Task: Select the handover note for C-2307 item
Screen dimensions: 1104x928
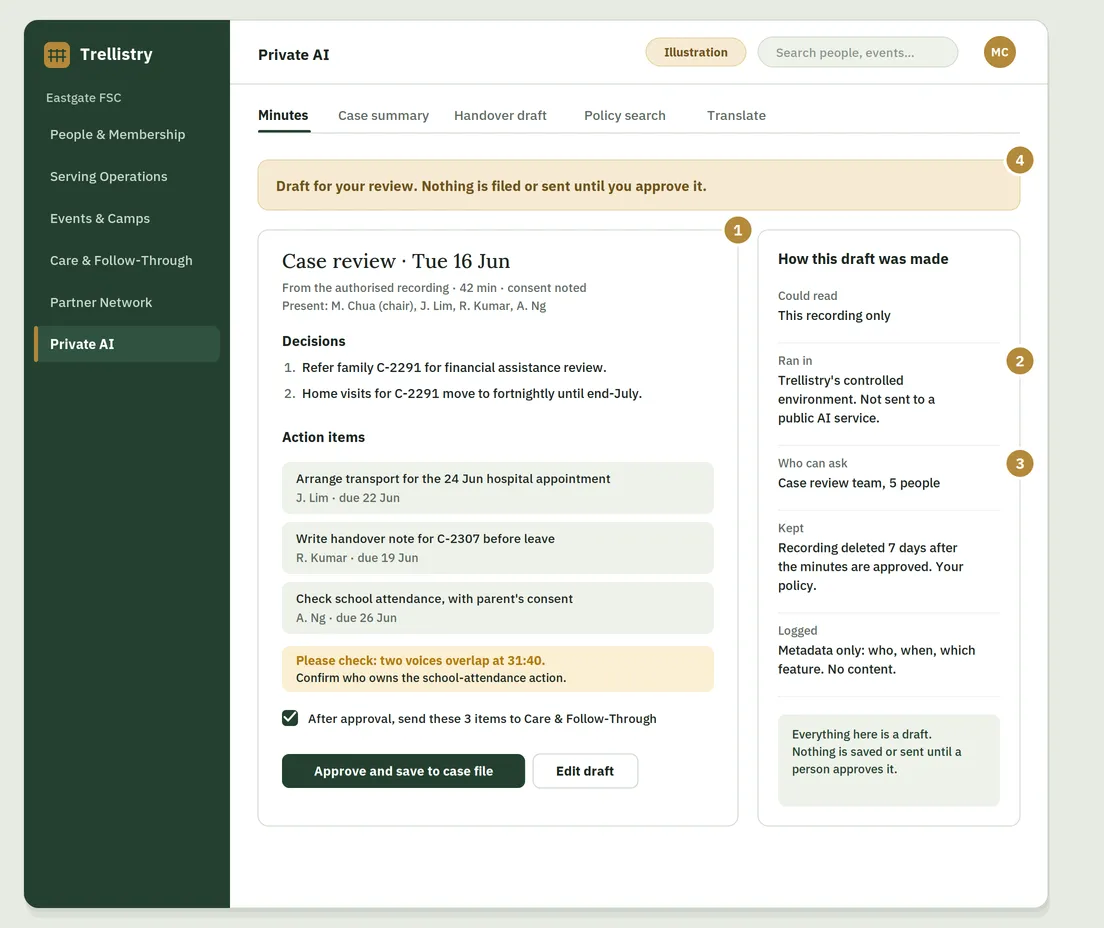Action: click(x=498, y=548)
